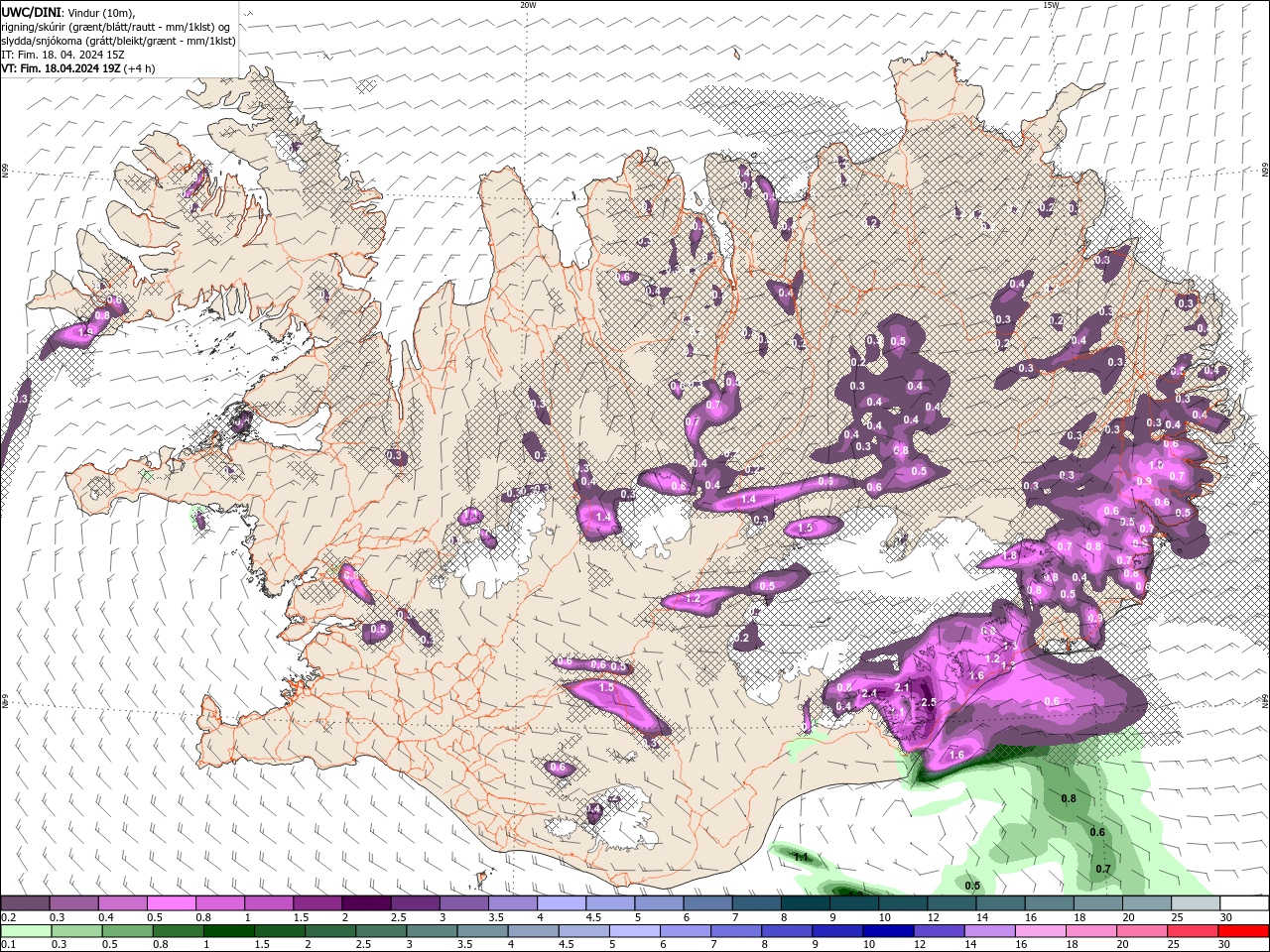Click the black '0.8' value over green rain
This screenshot has height=952, width=1270.
[1069, 799]
